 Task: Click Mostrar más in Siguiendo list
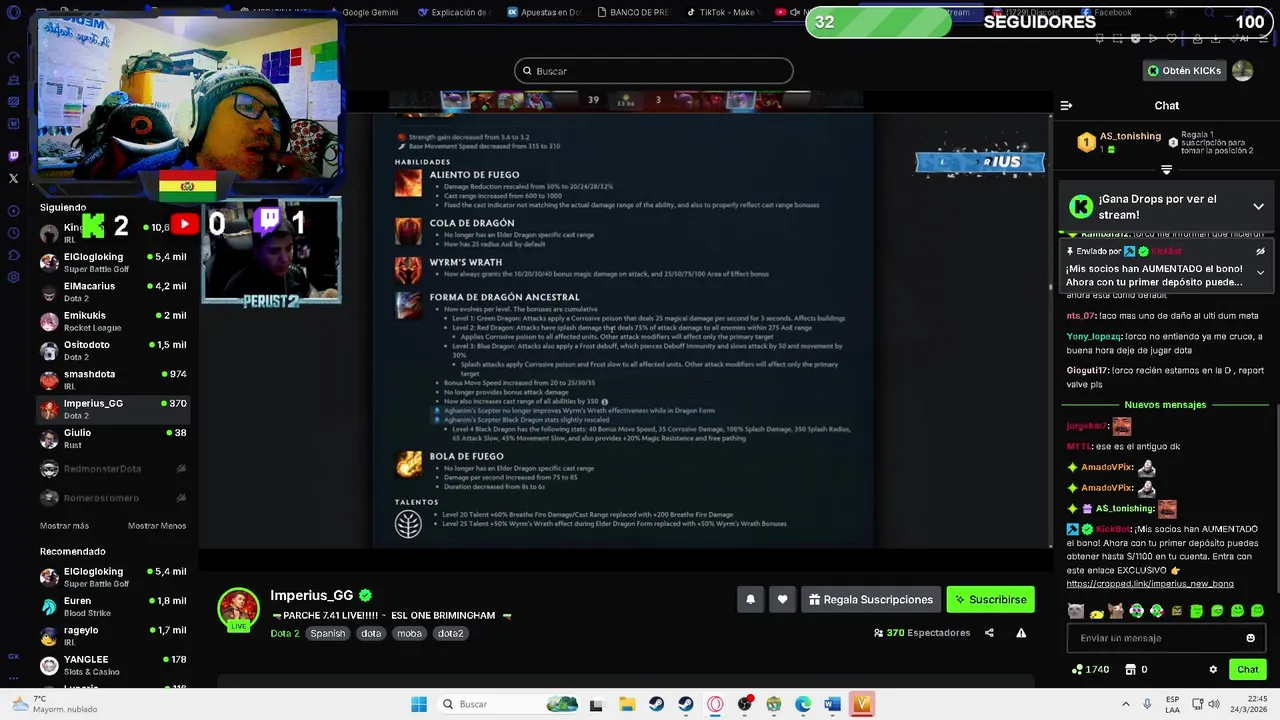point(64,526)
